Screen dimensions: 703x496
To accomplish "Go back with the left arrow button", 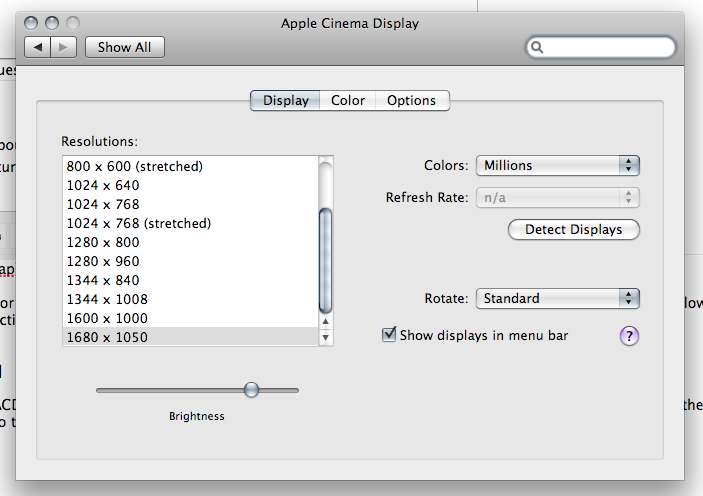I will point(38,47).
